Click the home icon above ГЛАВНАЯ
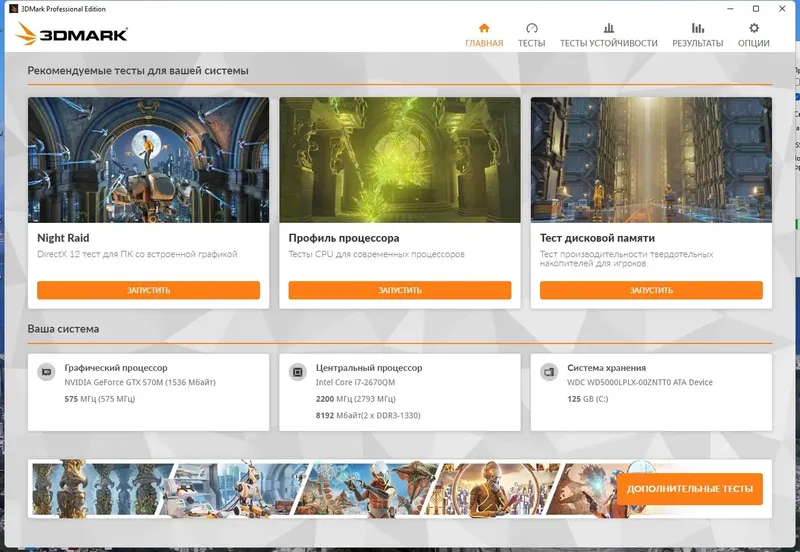800x552 pixels. point(484,28)
